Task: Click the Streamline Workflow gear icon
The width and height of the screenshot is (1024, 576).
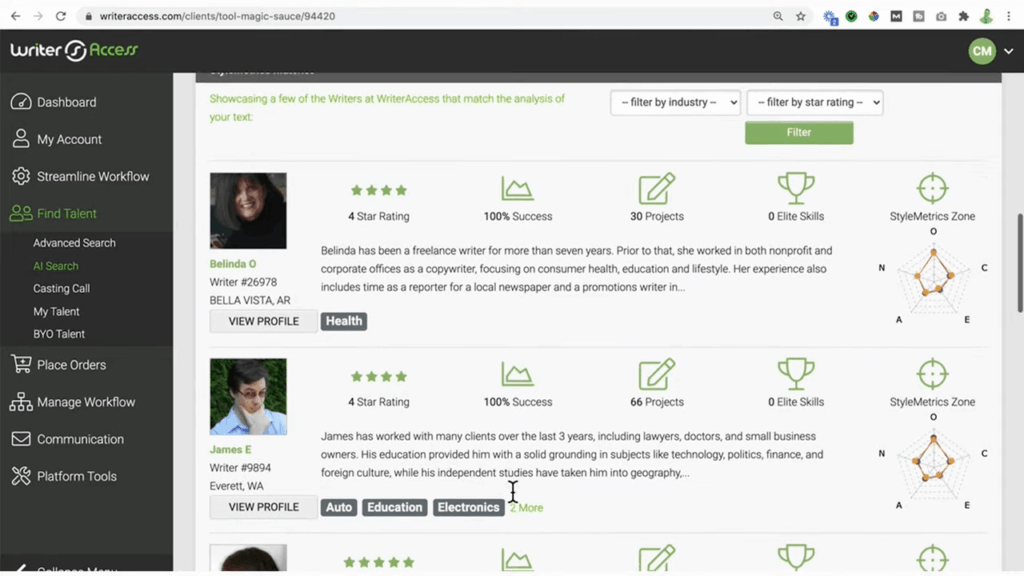Action: coord(21,176)
